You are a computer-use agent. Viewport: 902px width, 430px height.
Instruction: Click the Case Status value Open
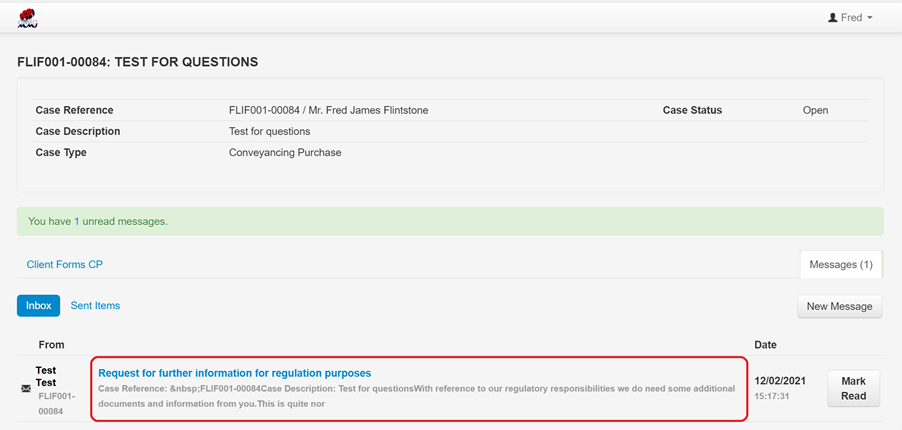815,110
